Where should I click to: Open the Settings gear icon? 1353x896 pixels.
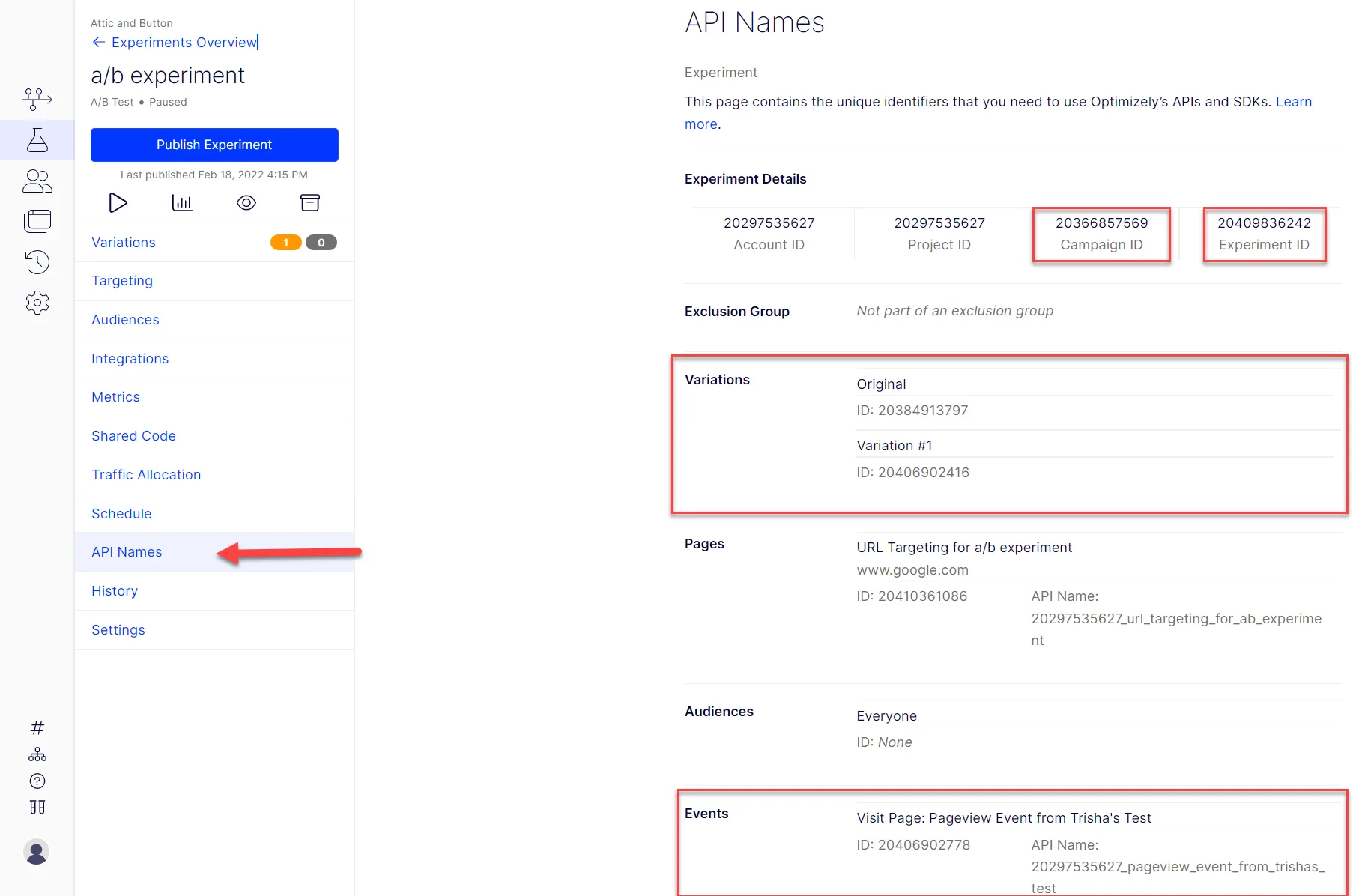pos(37,303)
